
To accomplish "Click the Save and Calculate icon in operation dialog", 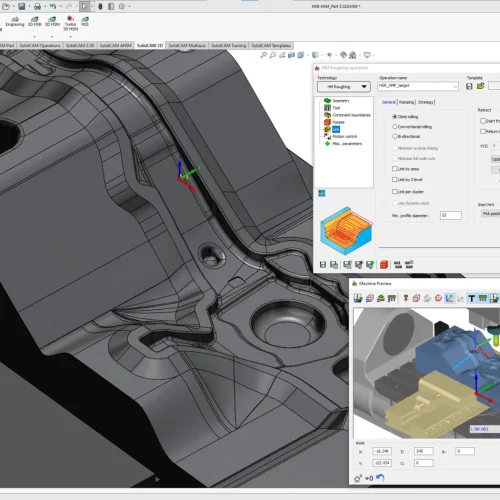I will point(347,265).
